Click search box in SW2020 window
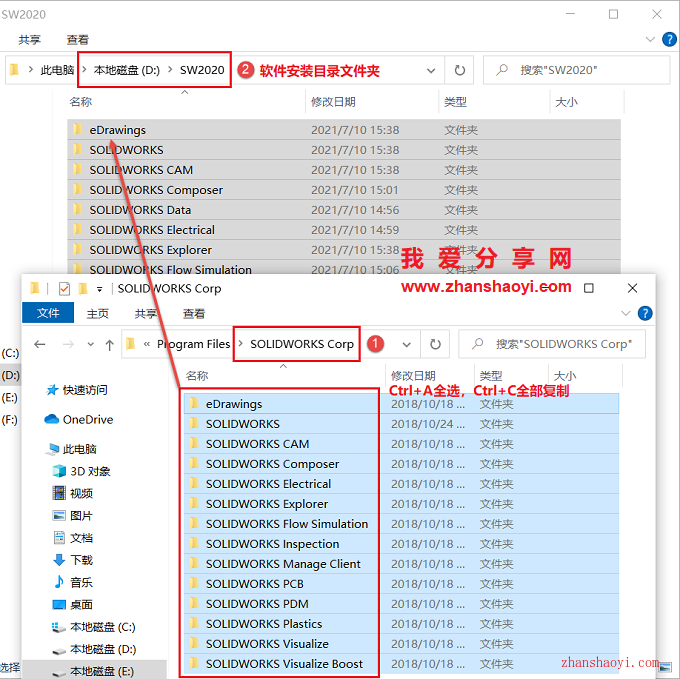Image resolution: width=680 pixels, height=679 pixels. pos(577,70)
